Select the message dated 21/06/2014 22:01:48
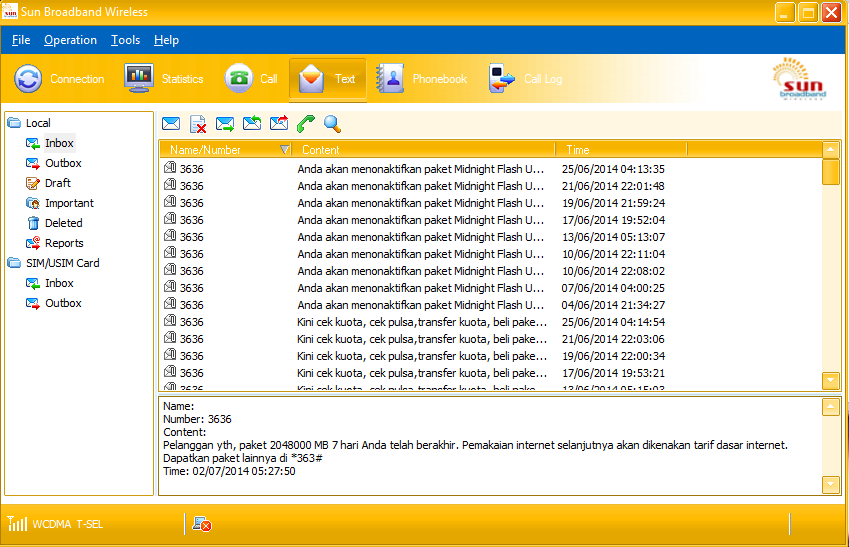 click(x=491, y=186)
